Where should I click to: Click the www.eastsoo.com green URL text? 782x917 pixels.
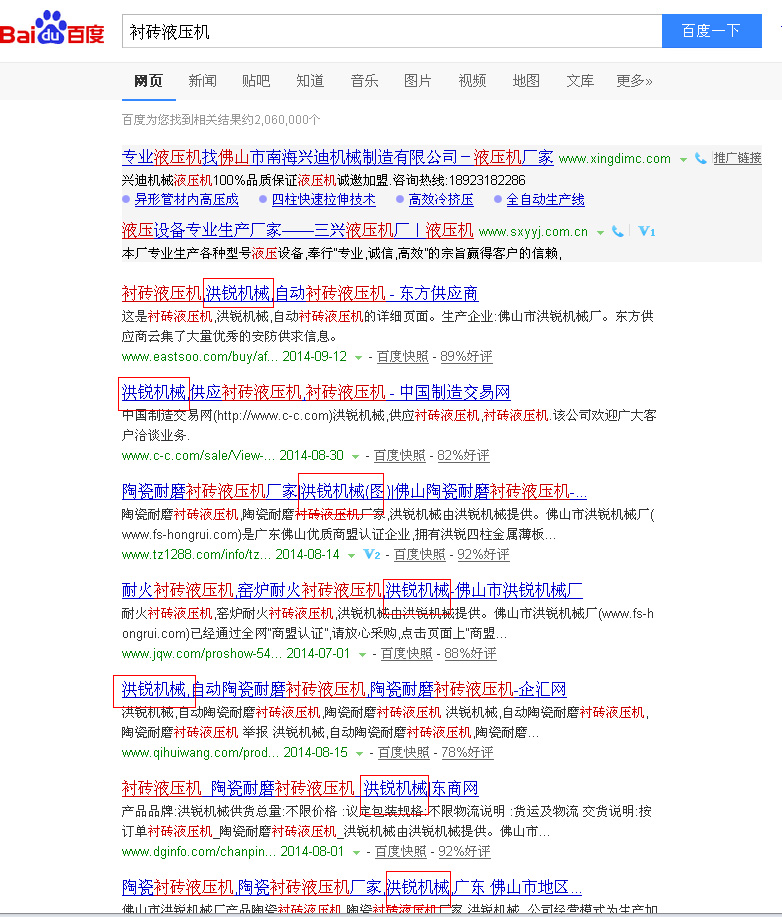pos(200,357)
